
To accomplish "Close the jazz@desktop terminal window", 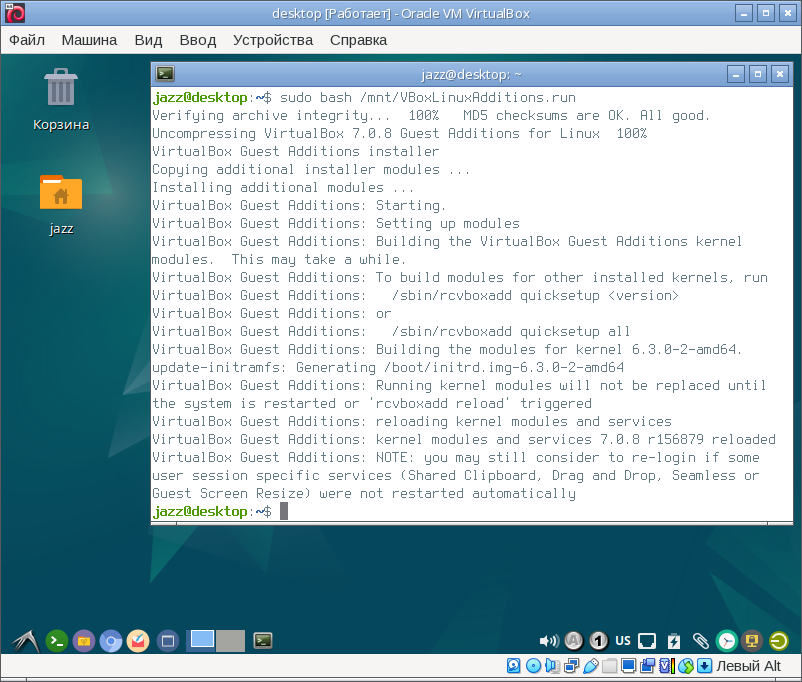I will (779, 74).
